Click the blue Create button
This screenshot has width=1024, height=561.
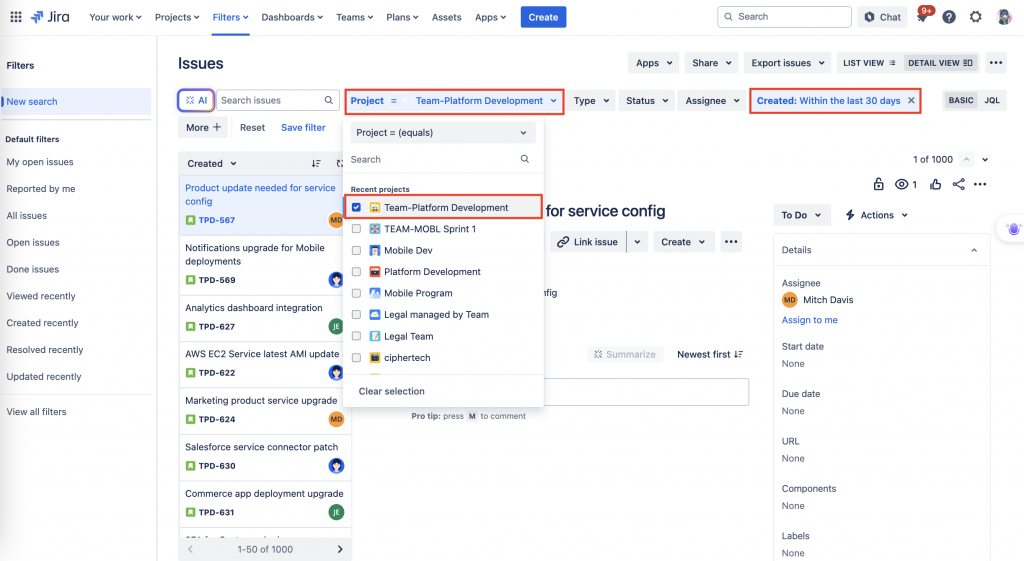click(543, 17)
